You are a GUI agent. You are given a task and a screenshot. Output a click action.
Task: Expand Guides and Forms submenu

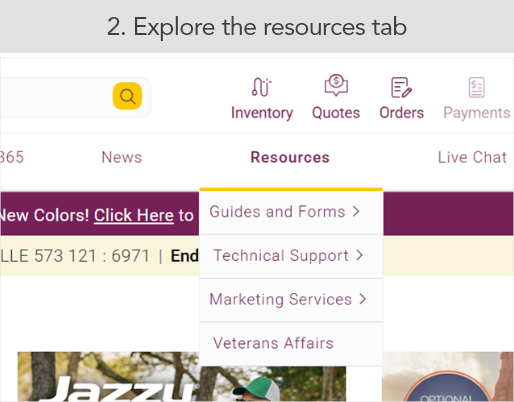291,212
